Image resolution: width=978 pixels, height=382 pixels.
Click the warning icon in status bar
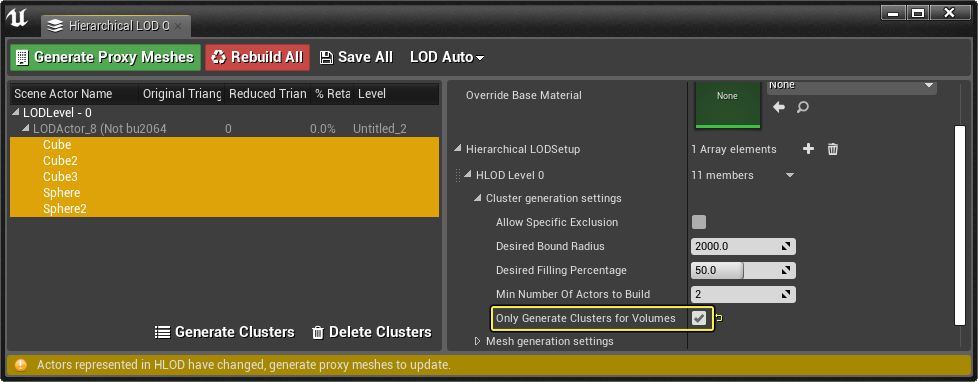click(21, 365)
